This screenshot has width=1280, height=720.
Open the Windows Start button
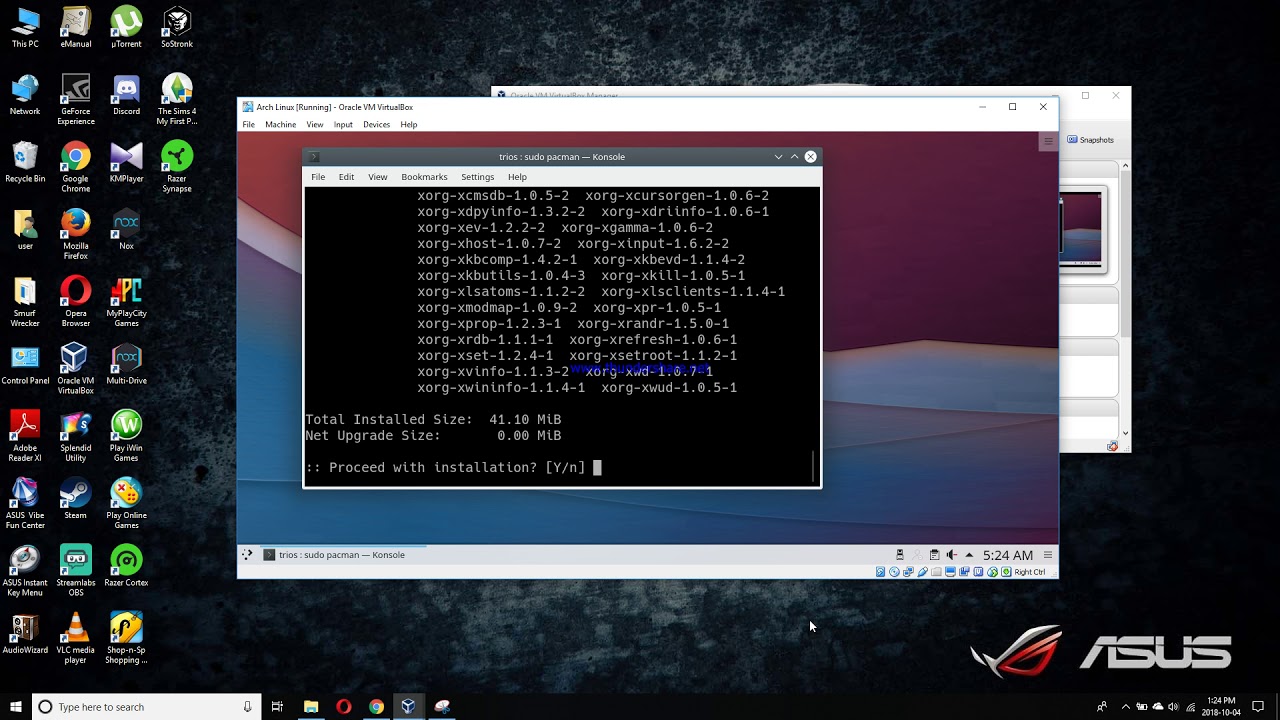coord(16,707)
